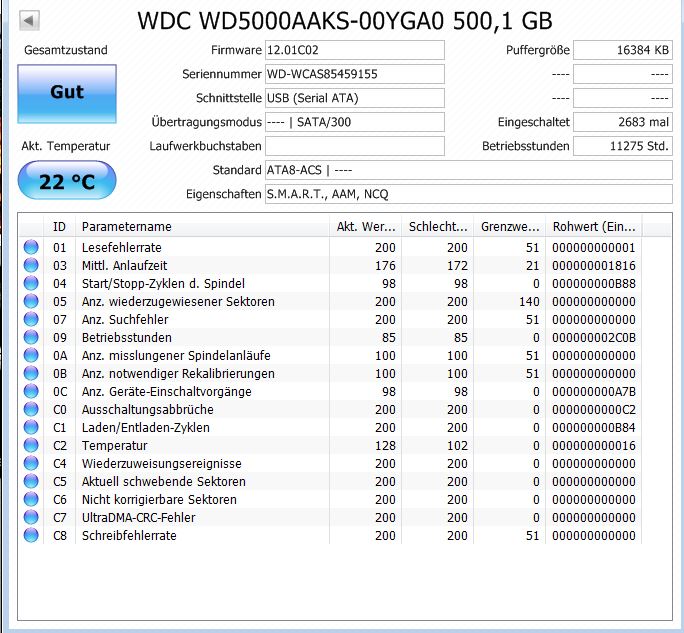The height and width of the screenshot is (633, 684).
Task: Click the Schnittstelle field USB (Serial ATA)
Action: pos(355,98)
